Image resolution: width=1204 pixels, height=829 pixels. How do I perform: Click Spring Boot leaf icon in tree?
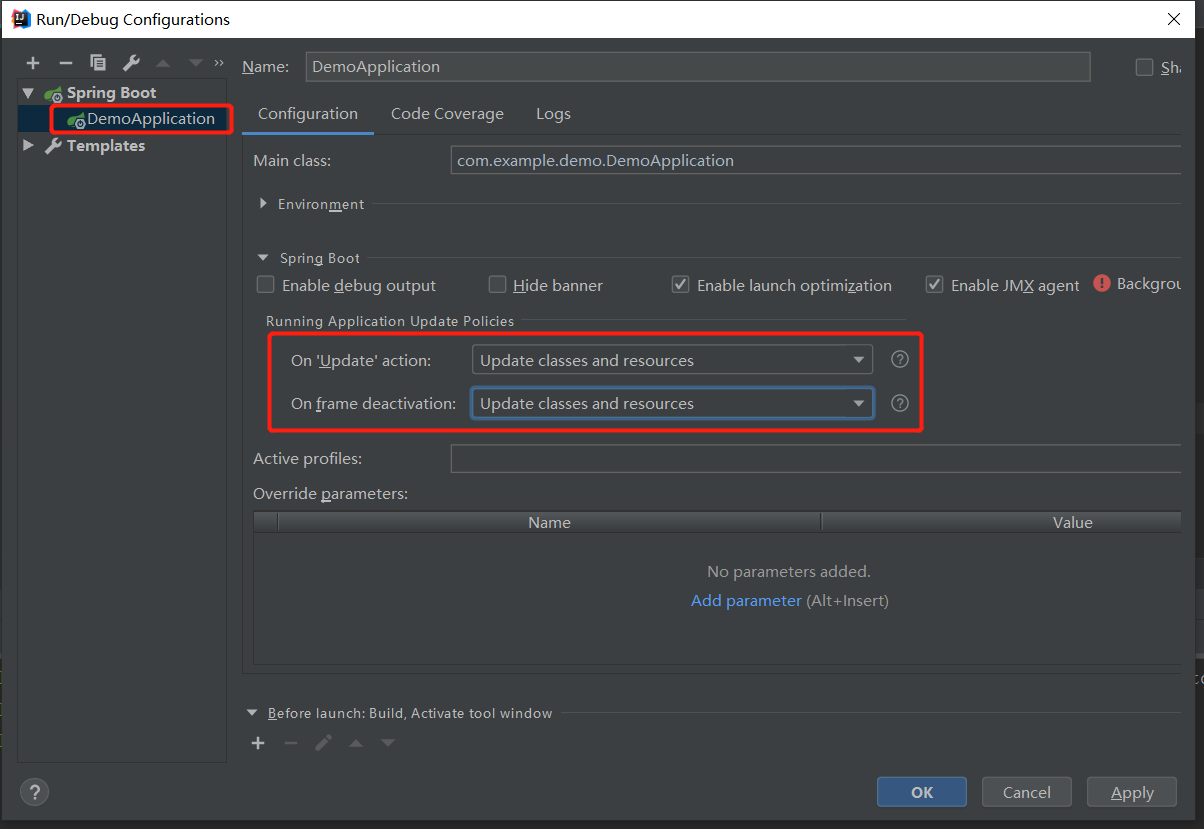(54, 93)
